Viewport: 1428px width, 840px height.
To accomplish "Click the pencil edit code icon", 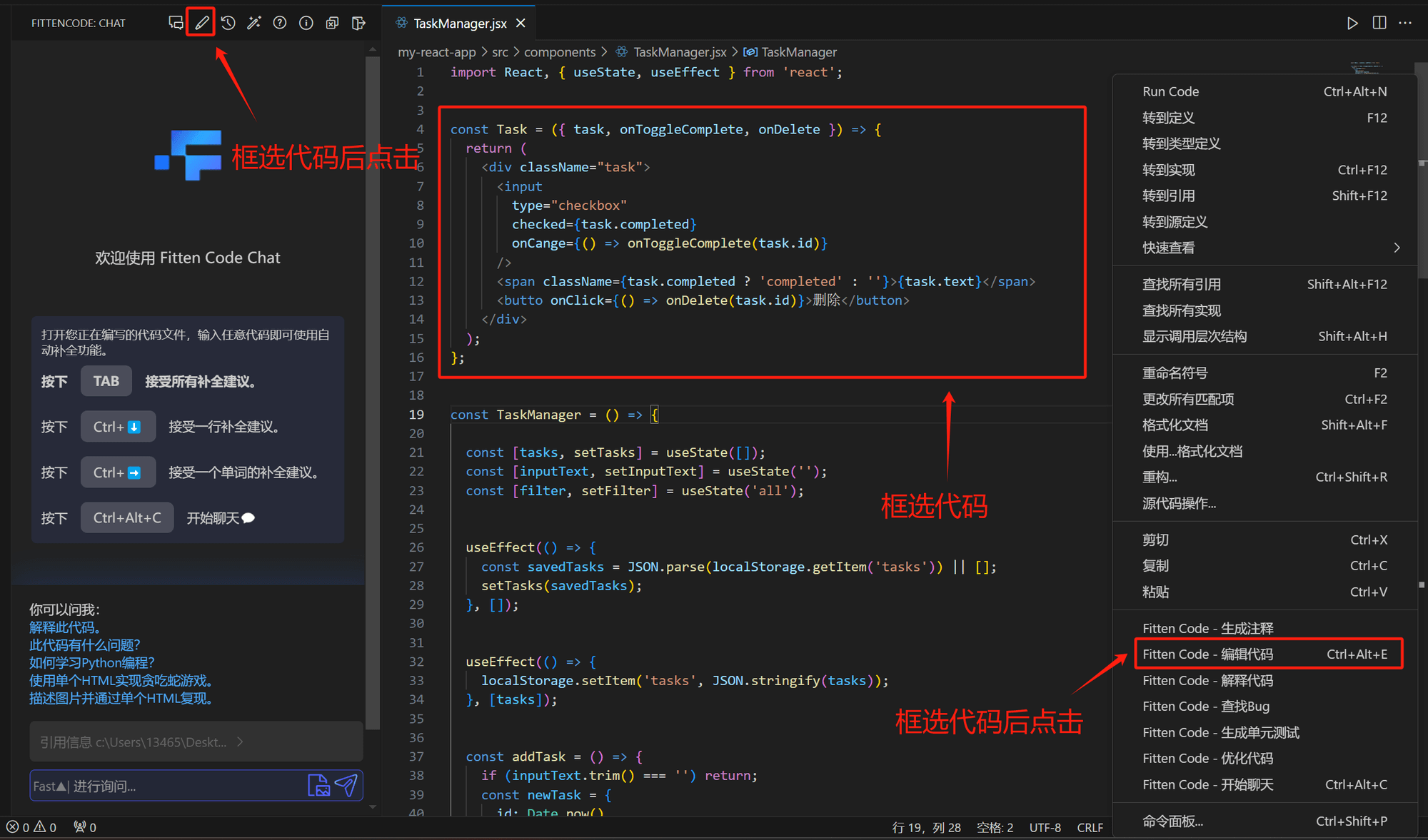I will click(x=202, y=23).
